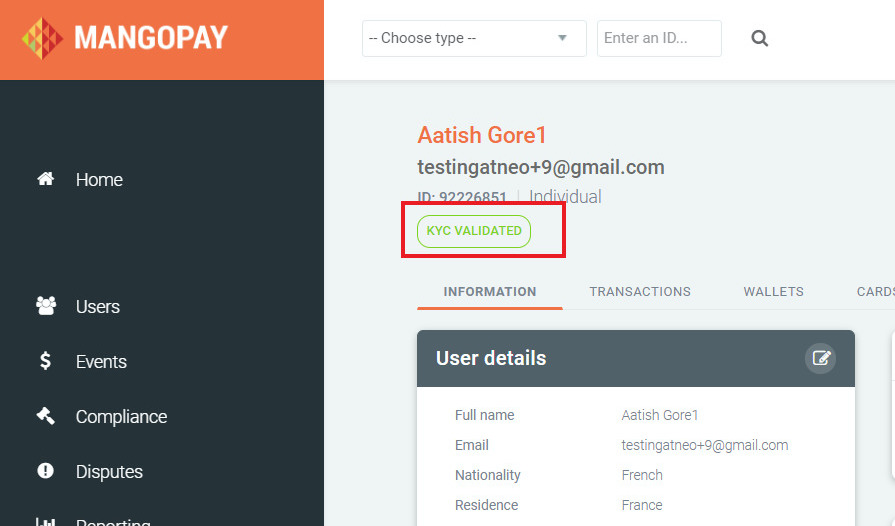Viewport: 895px width, 526px height.
Task: Click the KYC VALIDATED badge
Action: pos(474,231)
